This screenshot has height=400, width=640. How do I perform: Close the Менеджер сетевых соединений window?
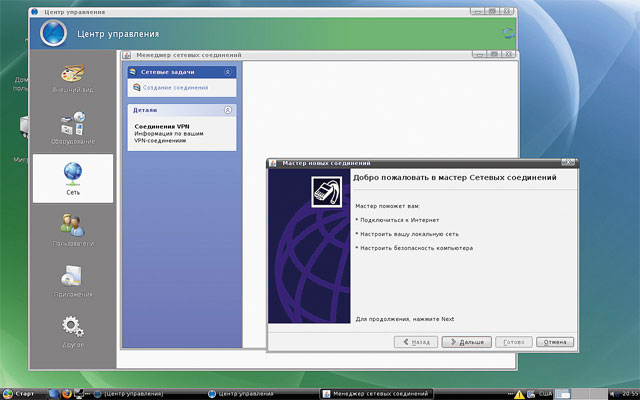(509, 54)
